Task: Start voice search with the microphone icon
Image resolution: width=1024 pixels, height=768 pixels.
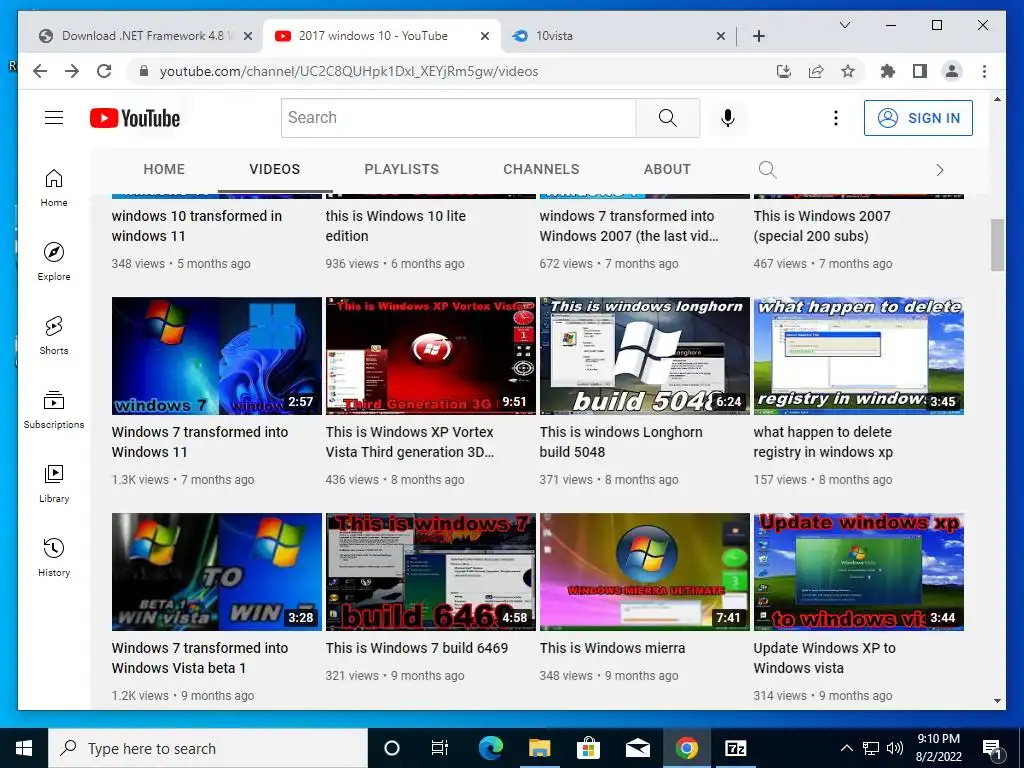Action: (x=728, y=118)
